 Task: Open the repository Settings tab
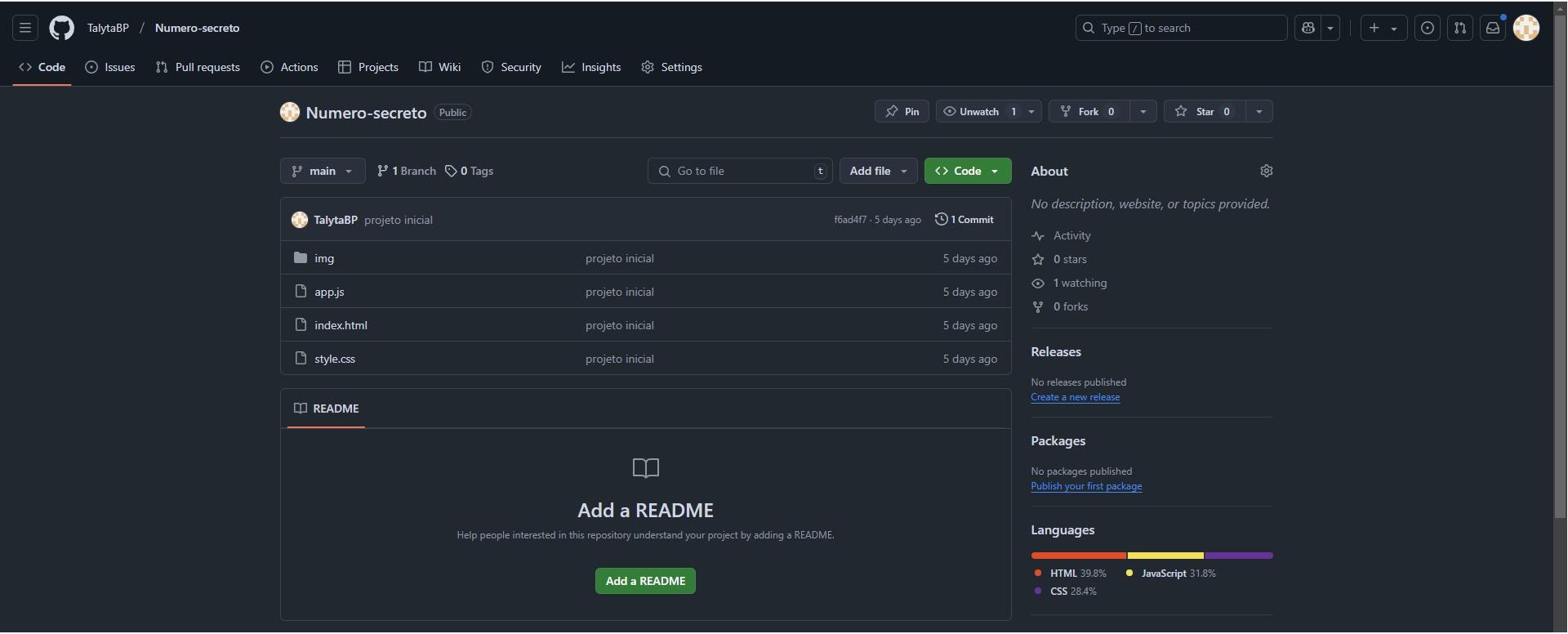tap(671, 67)
